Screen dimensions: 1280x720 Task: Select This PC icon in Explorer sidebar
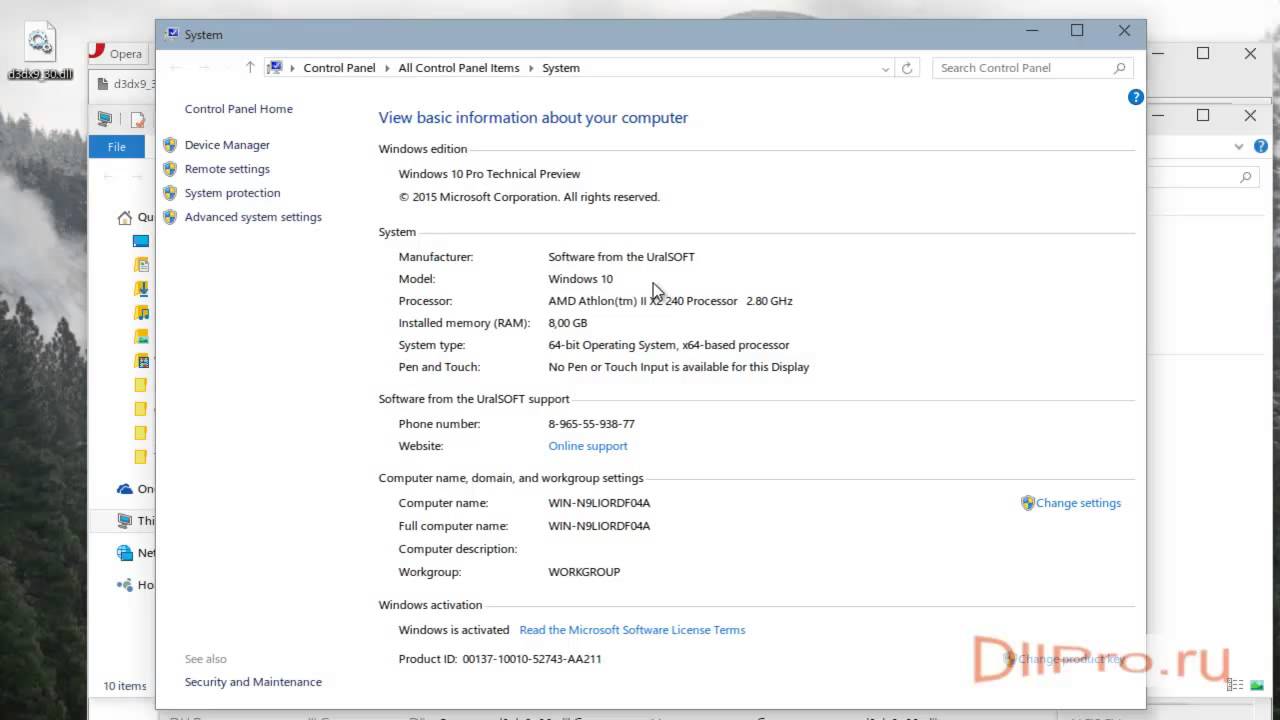click(x=125, y=521)
